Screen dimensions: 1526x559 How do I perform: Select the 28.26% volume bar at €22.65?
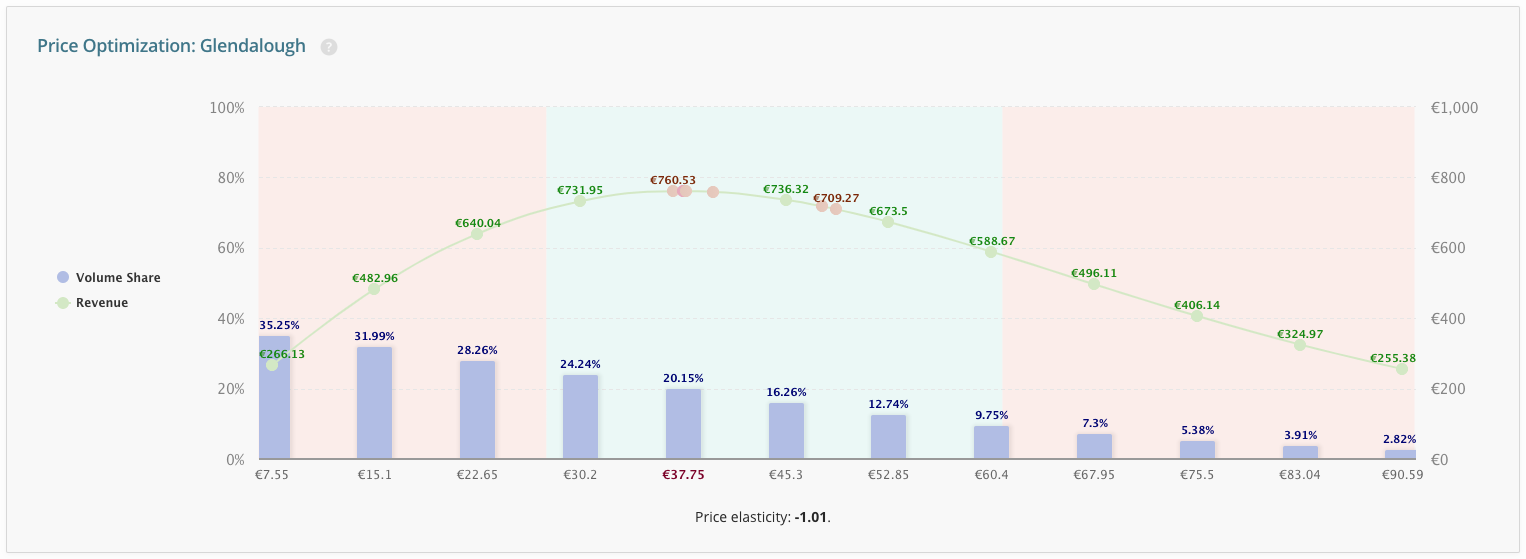coord(477,410)
